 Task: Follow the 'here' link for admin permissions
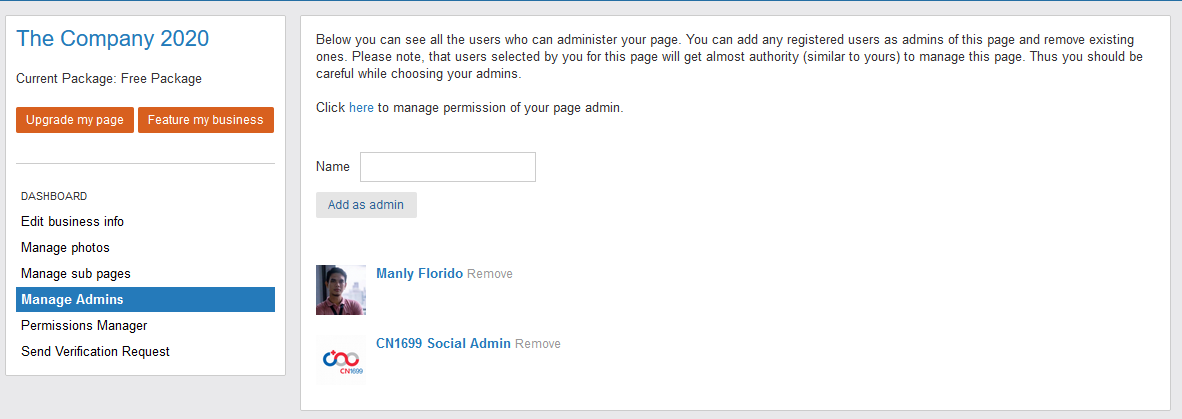(361, 108)
